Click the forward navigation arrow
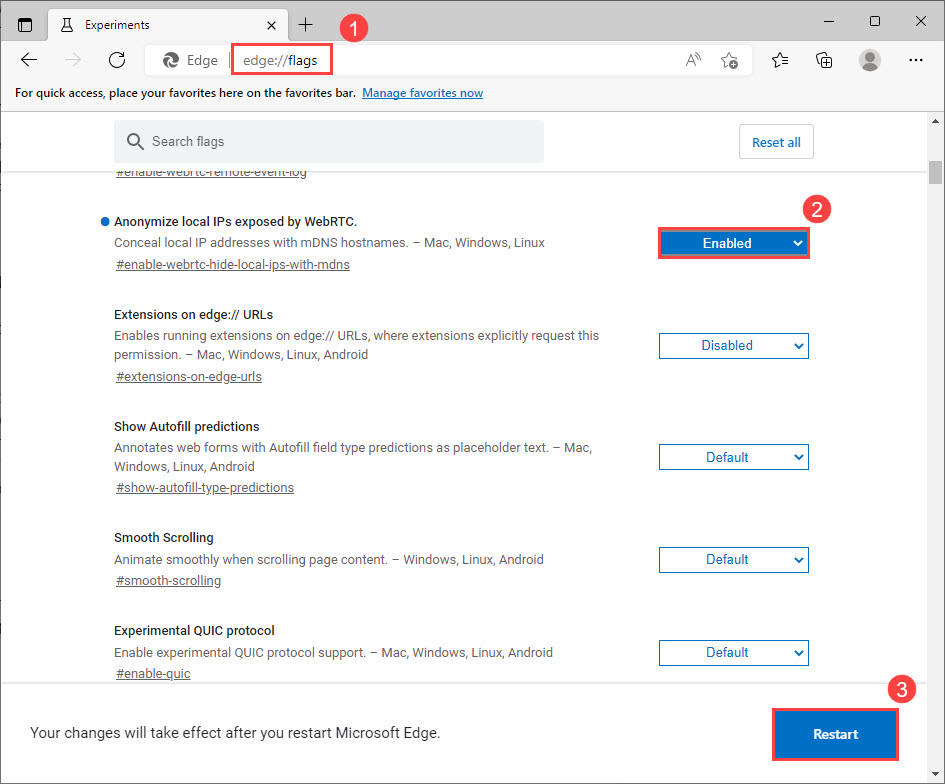Screen dimensions: 945x784 [x=73, y=60]
